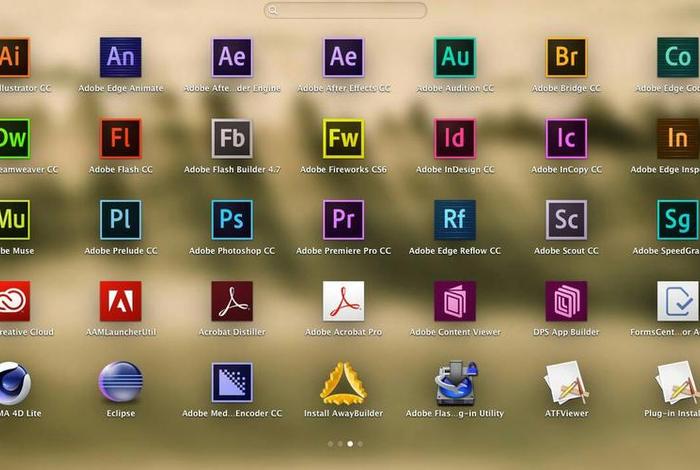Viewport: 700px width, 470px height.
Task: Launch Eclipse
Action: [x=121, y=382]
